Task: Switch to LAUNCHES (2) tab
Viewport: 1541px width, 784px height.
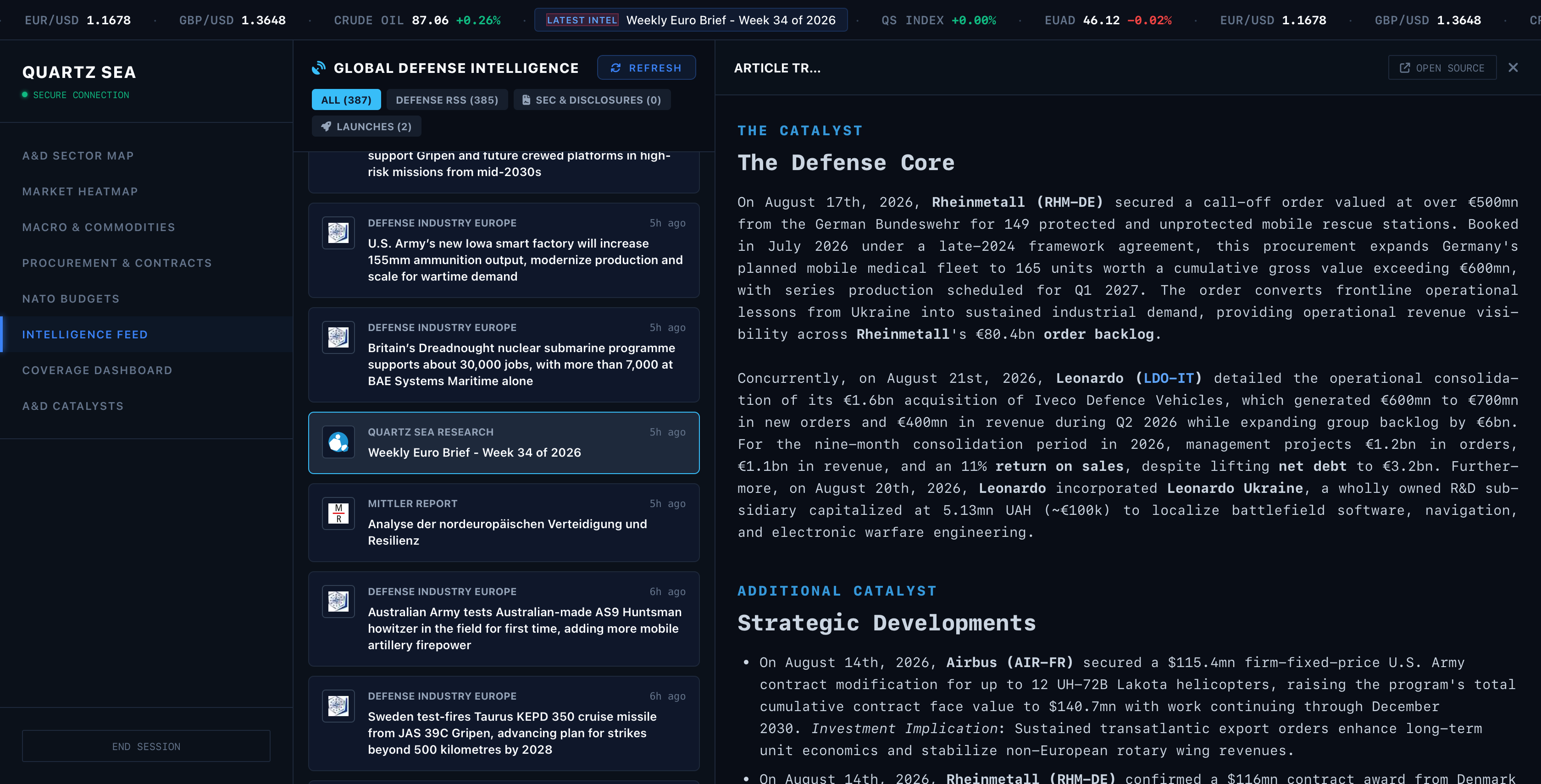Action: [x=366, y=126]
